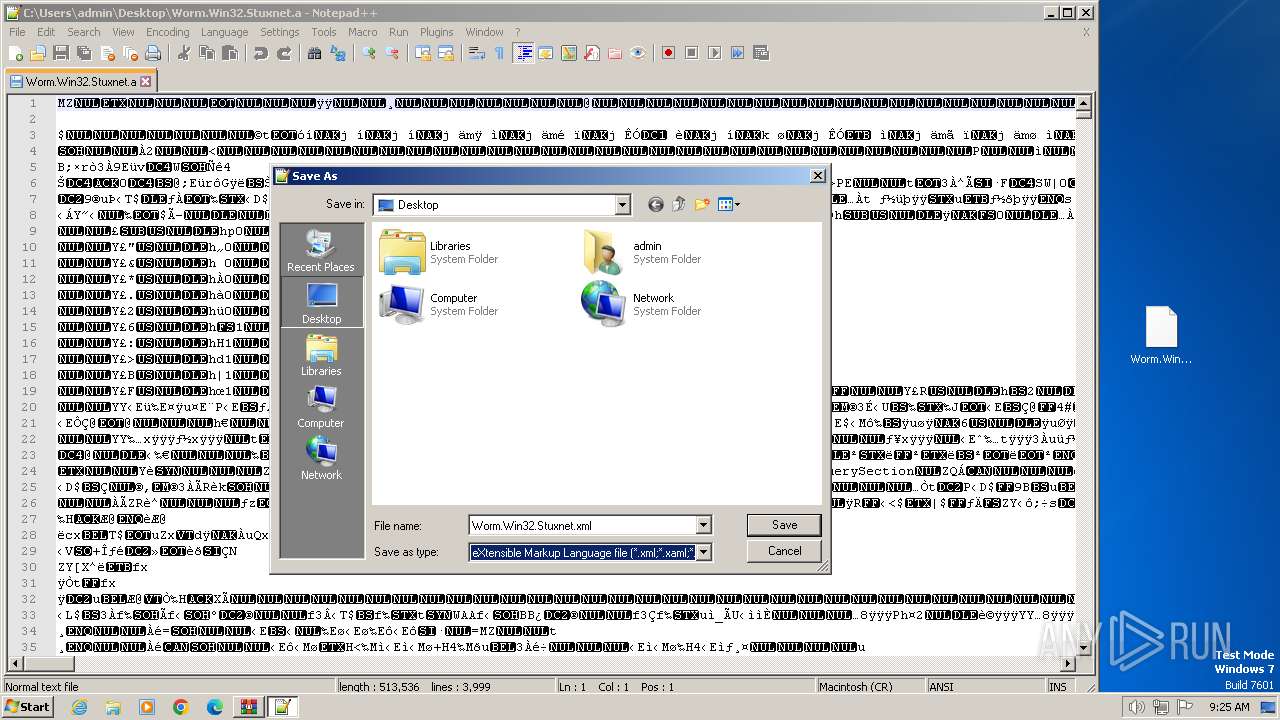Click the Redo arrow icon

pyautogui.click(x=284, y=53)
